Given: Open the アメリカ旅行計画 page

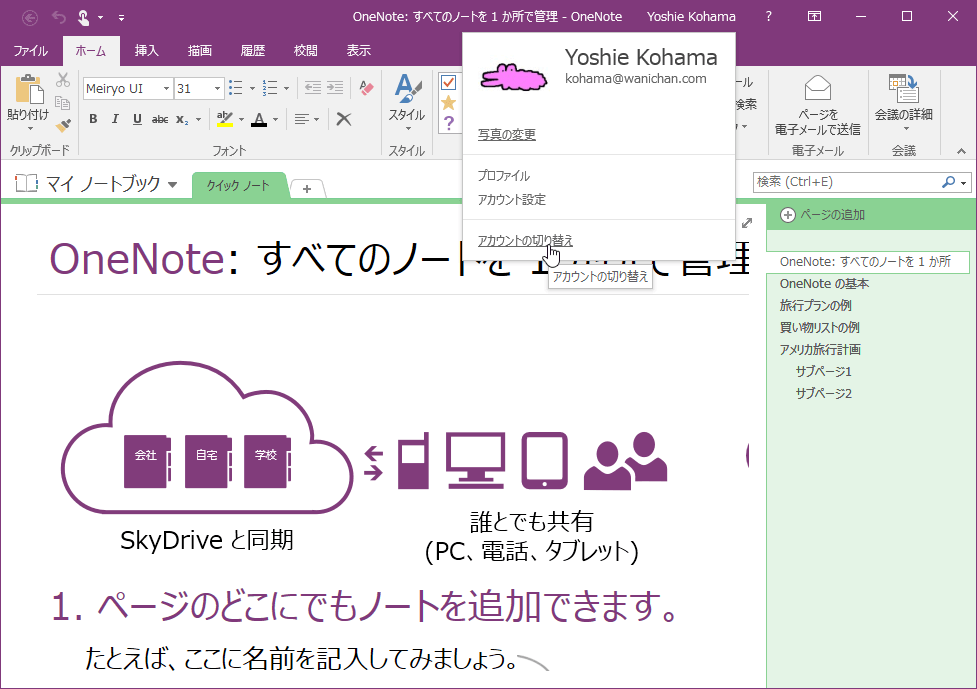Looking at the screenshot, I should click(820, 349).
